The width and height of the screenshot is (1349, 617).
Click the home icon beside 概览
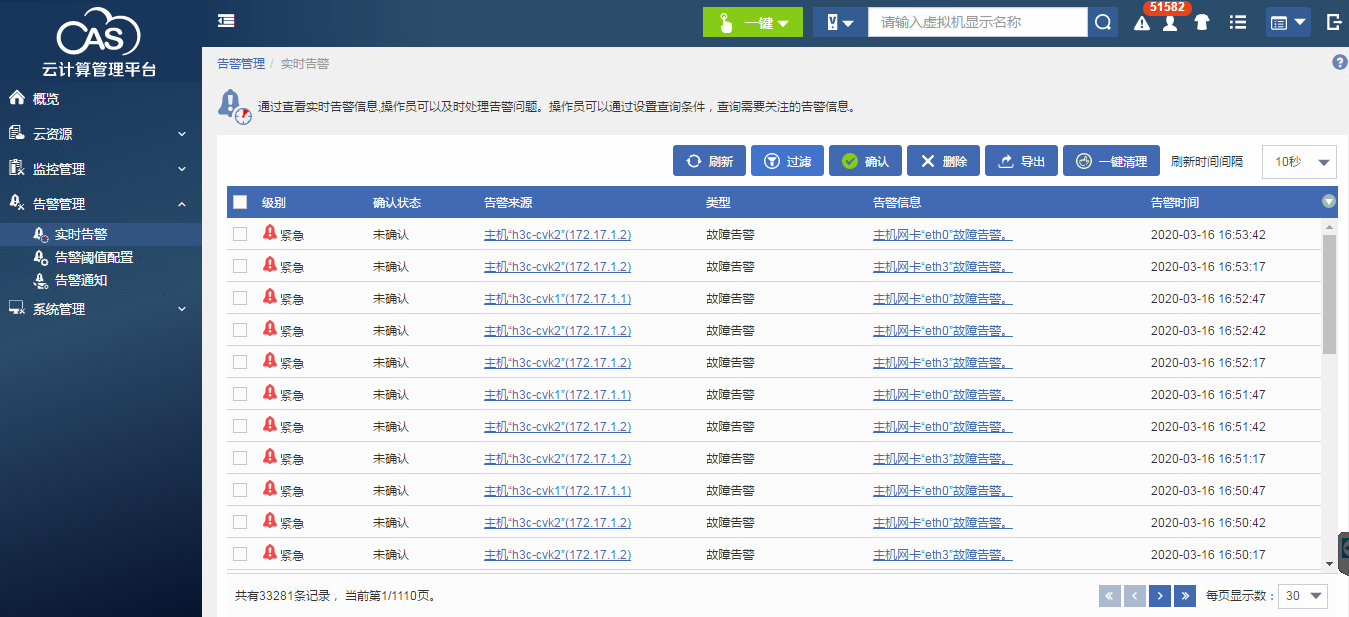pos(17,98)
